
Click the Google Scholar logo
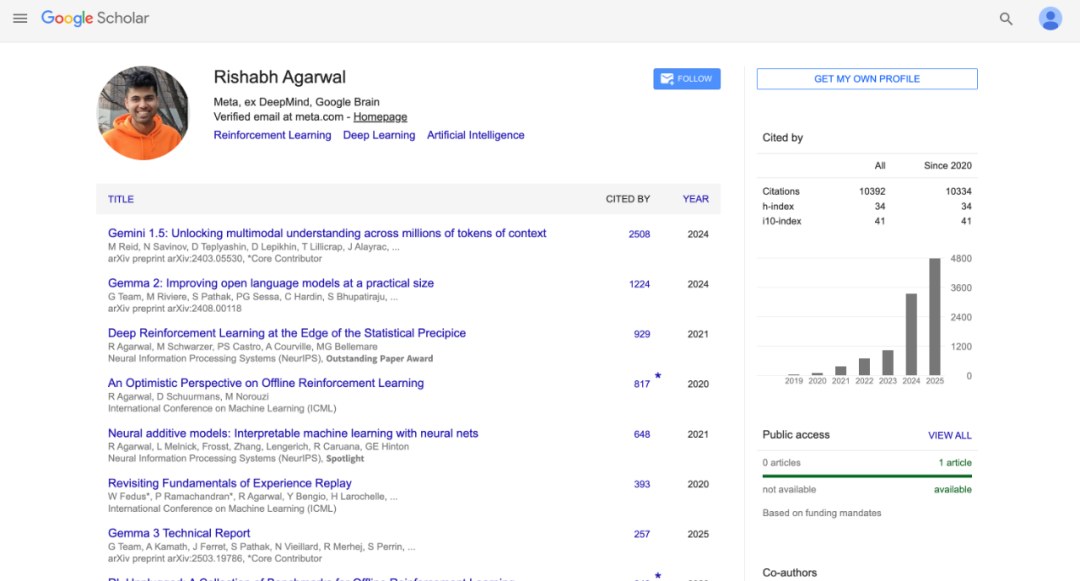click(95, 18)
